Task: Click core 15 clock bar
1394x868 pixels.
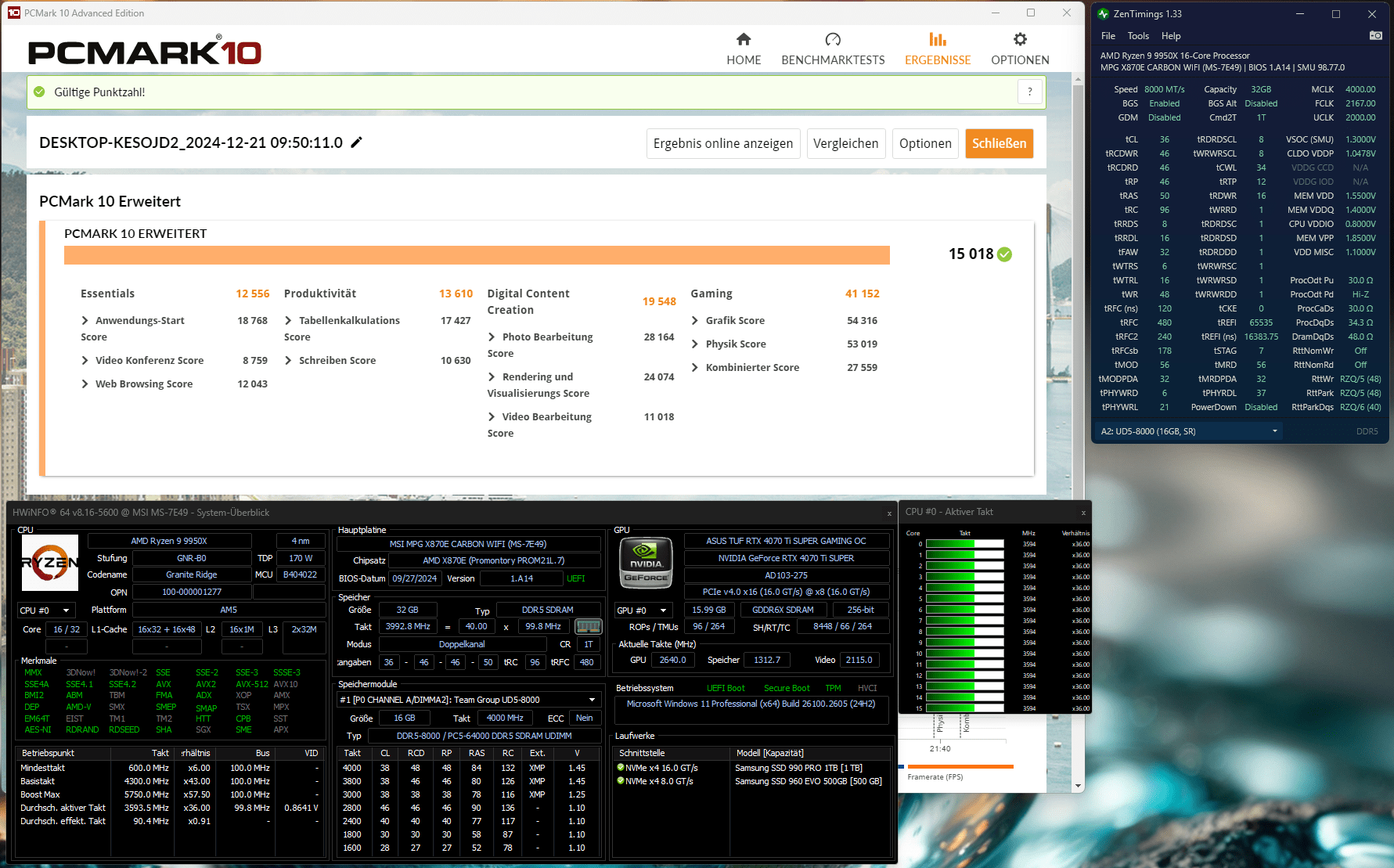Action: click(x=965, y=708)
